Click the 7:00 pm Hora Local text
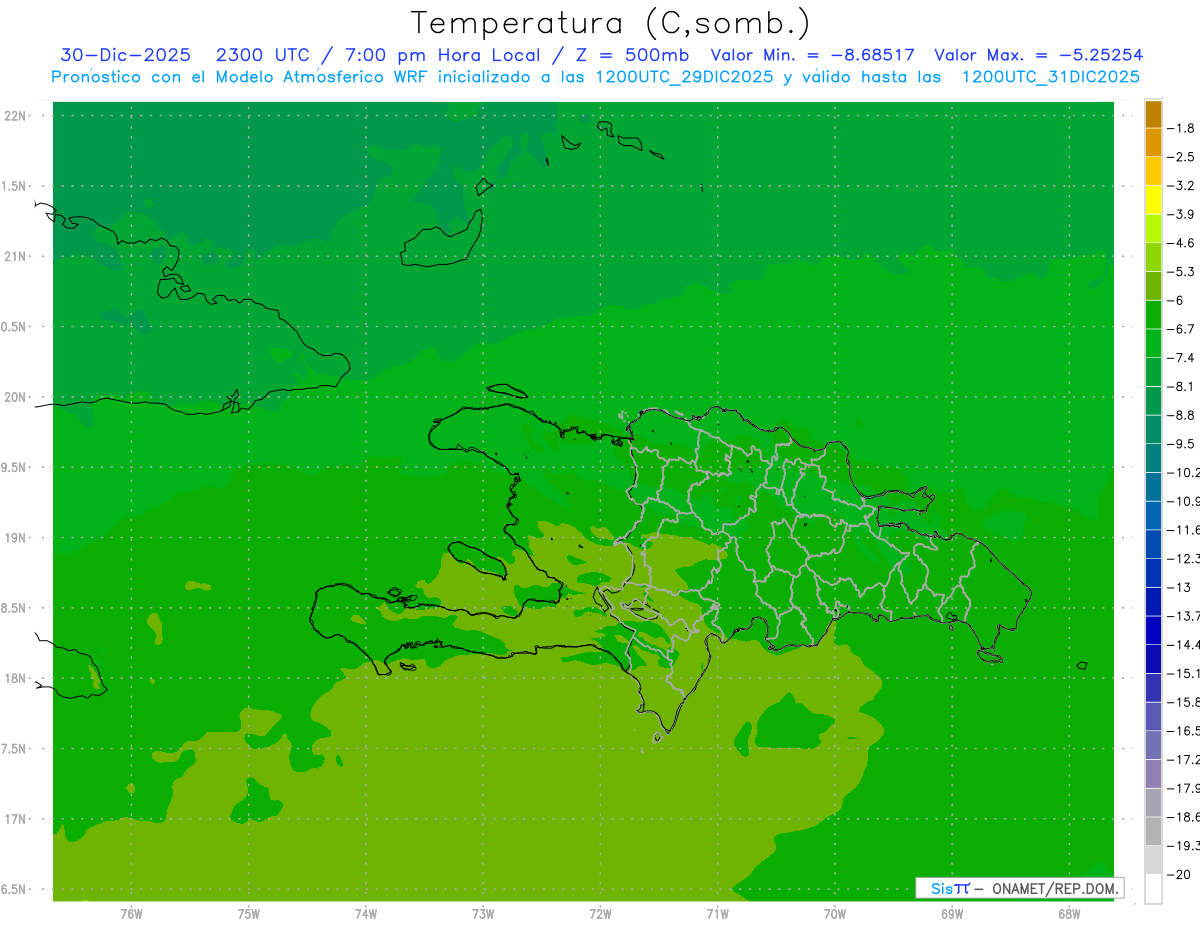This screenshot has width=1200, height=927. coord(441,55)
